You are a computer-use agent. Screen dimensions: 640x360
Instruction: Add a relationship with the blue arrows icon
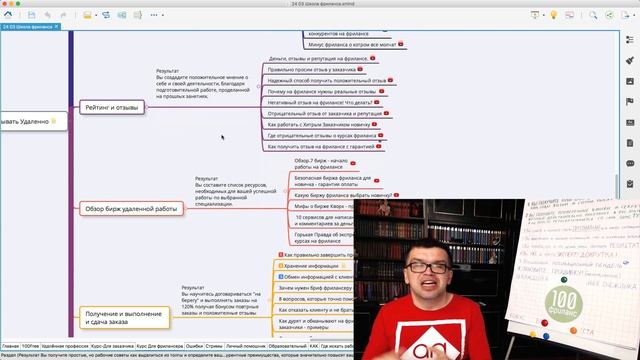106,15
